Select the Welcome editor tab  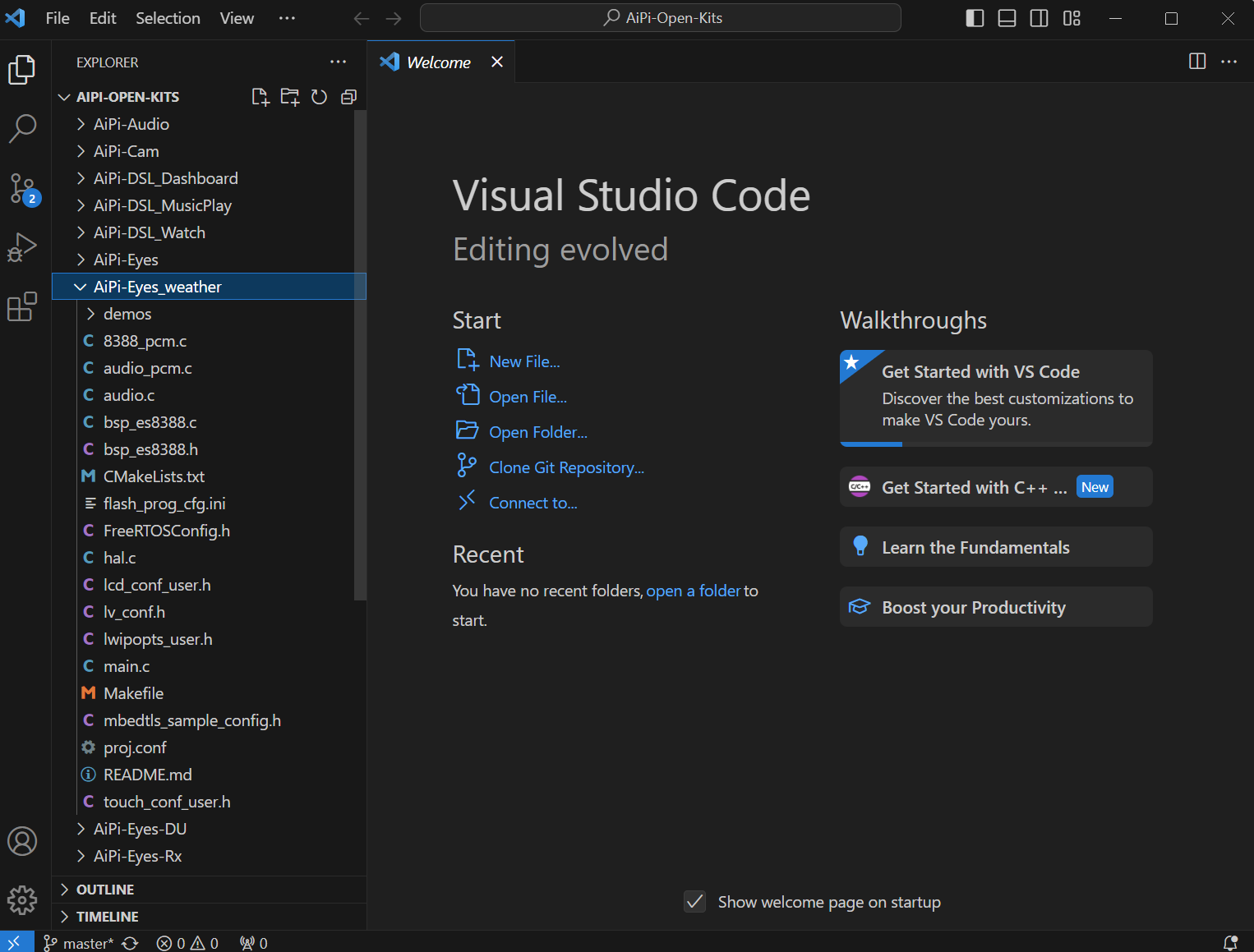coord(440,62)
